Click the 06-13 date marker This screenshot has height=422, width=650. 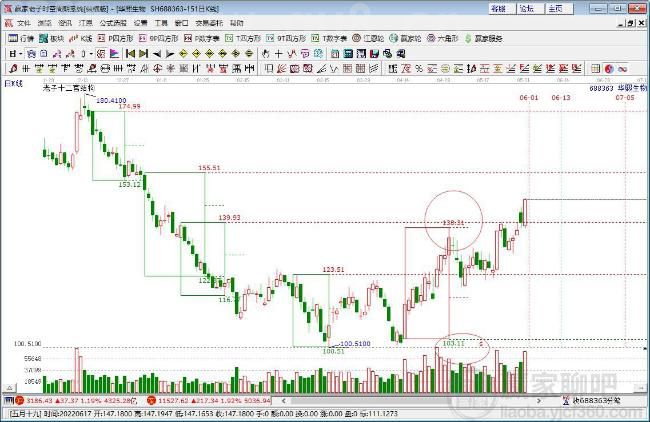pos(561,97)
